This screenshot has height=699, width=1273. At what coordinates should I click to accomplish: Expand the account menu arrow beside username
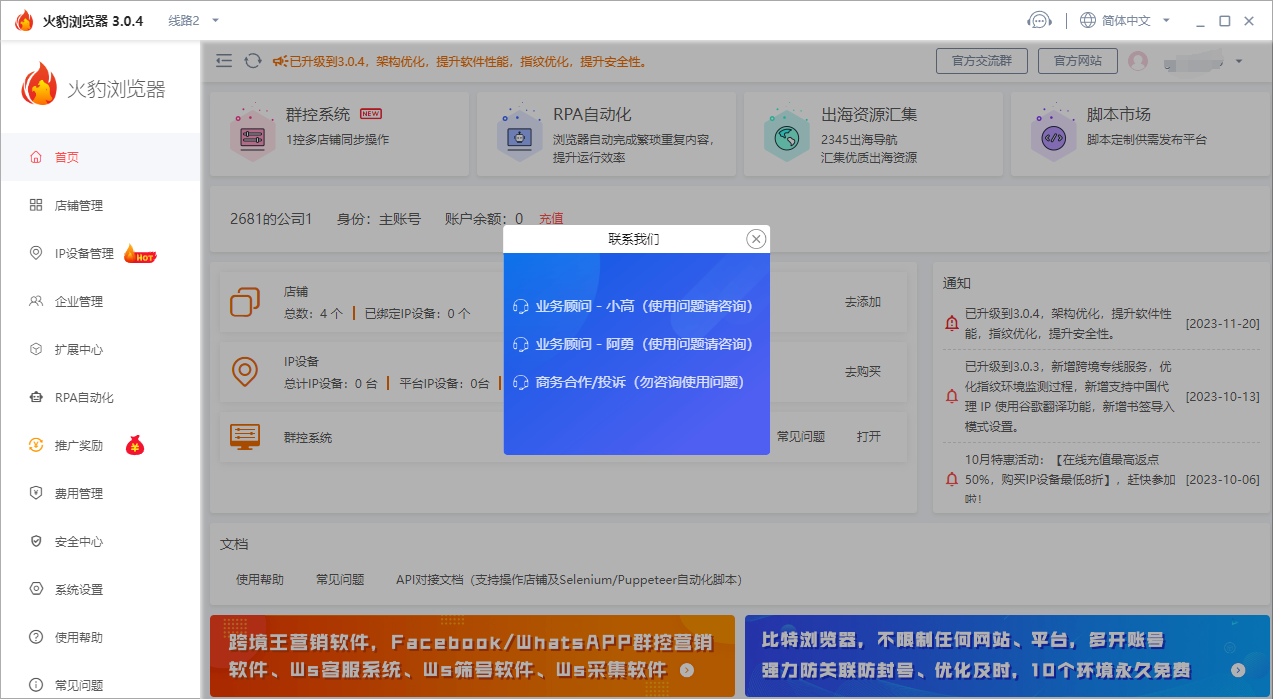[x=1239, y=61]
